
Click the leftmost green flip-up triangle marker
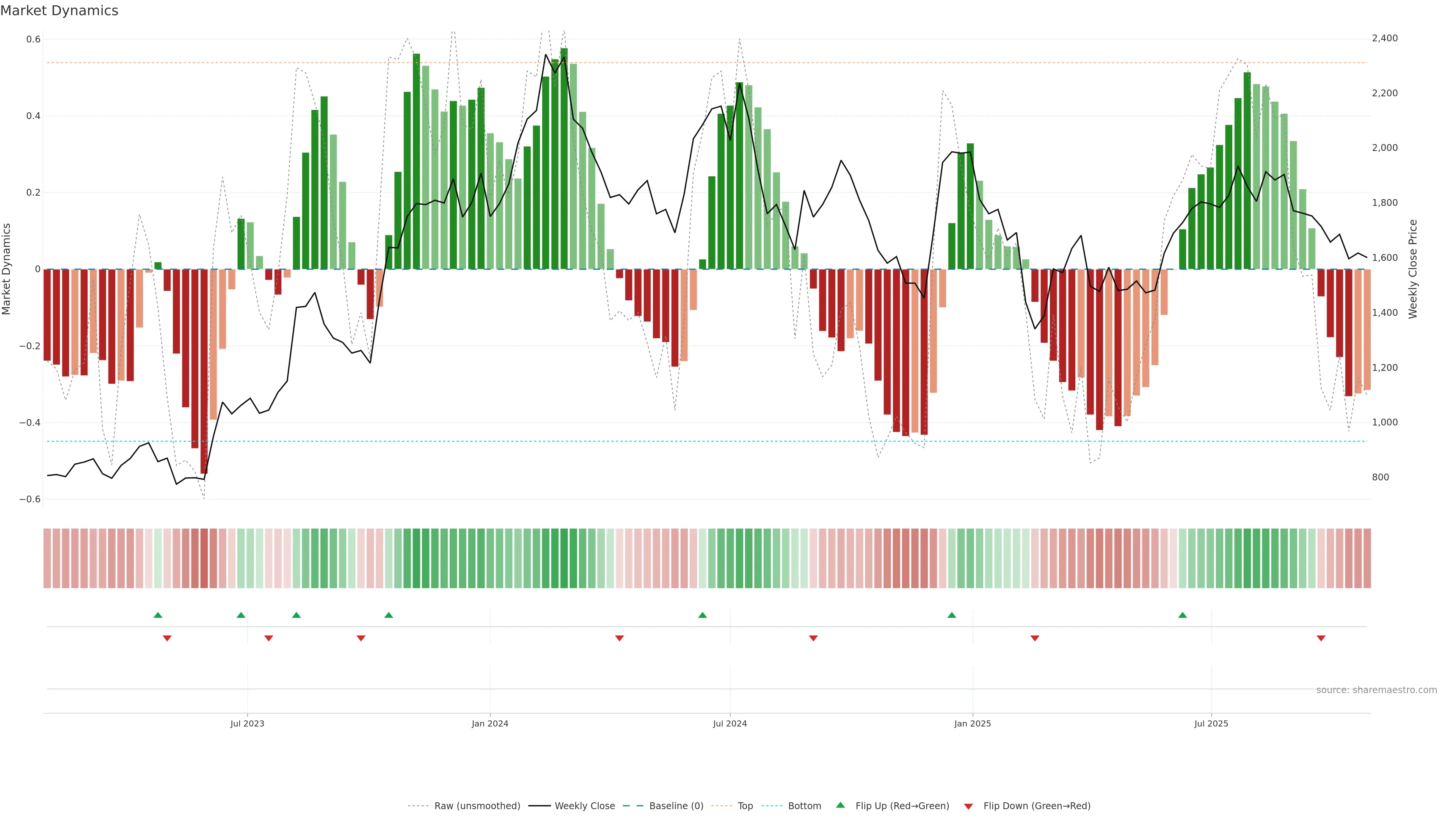158,615
